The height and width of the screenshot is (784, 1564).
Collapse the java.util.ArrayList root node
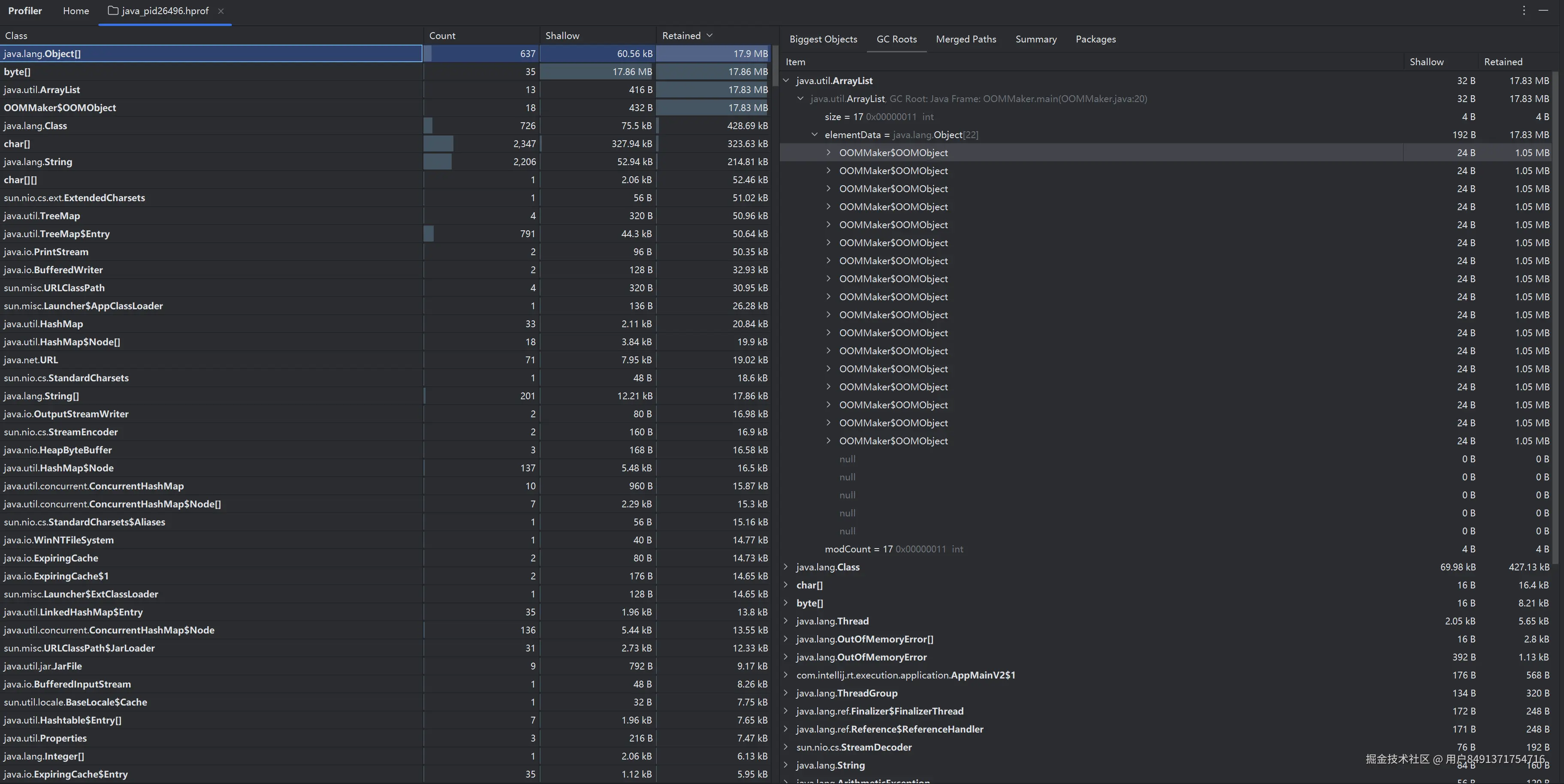click(786, 80)
